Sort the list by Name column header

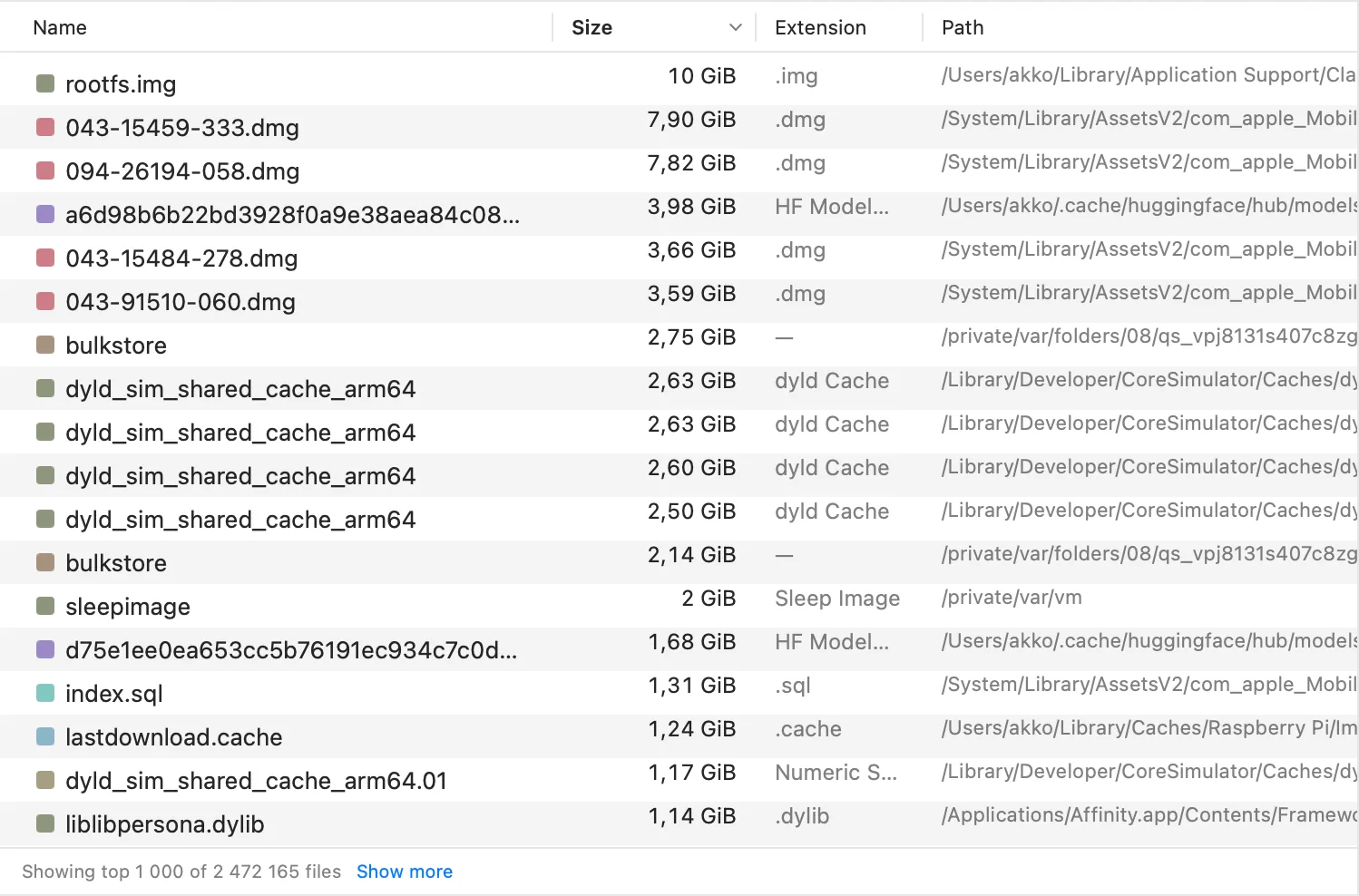click(60, 28)
